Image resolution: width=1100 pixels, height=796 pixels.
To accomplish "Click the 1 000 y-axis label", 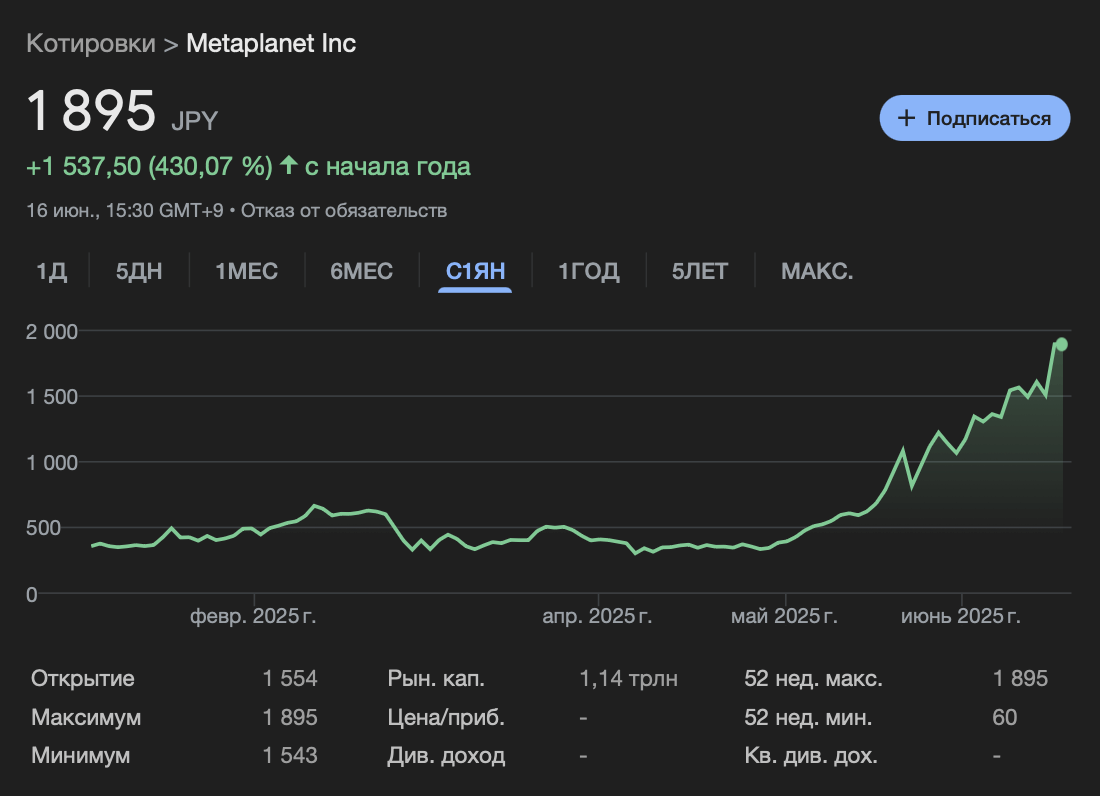I will [52, 463].
